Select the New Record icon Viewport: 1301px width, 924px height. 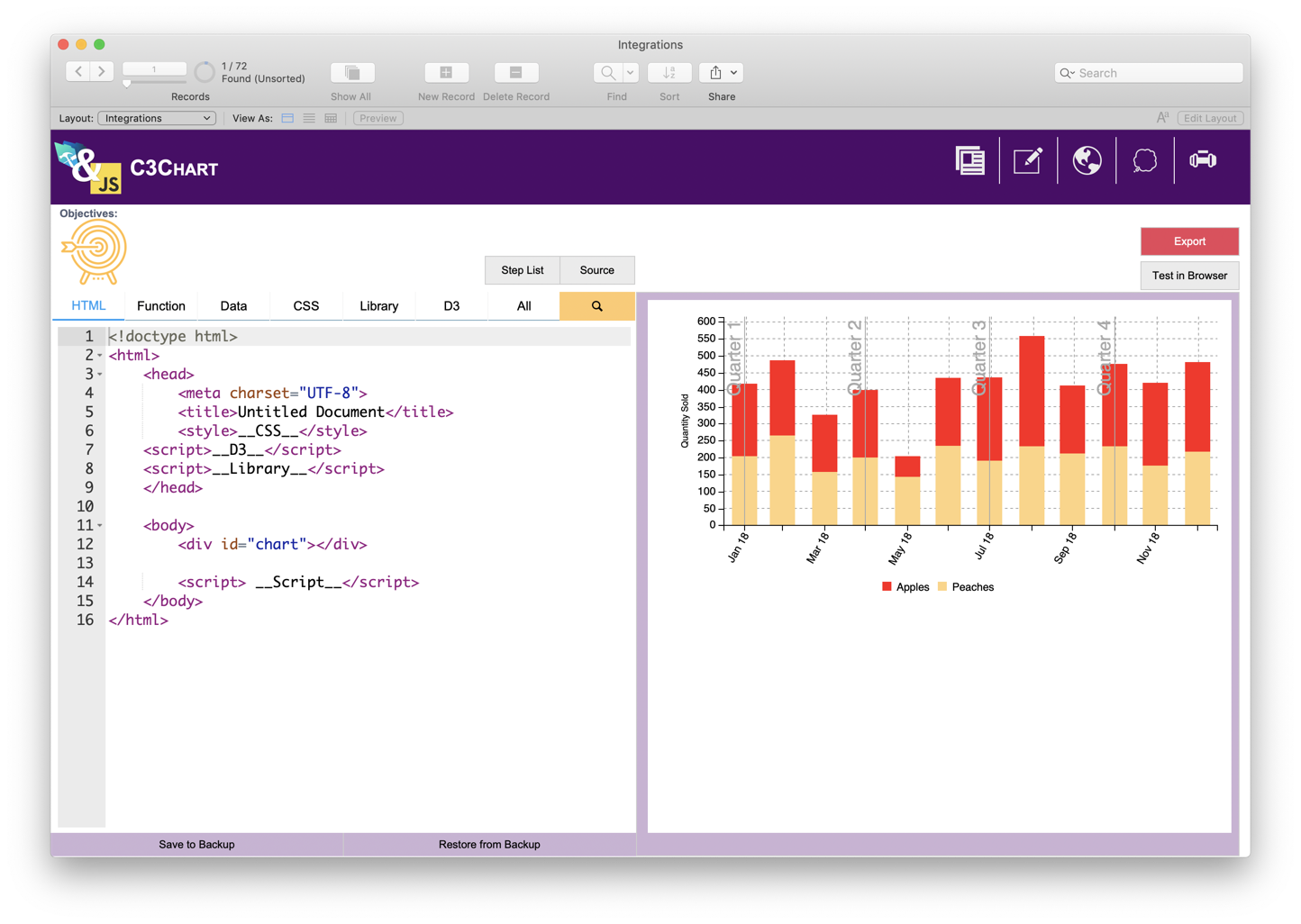(446, 72)
